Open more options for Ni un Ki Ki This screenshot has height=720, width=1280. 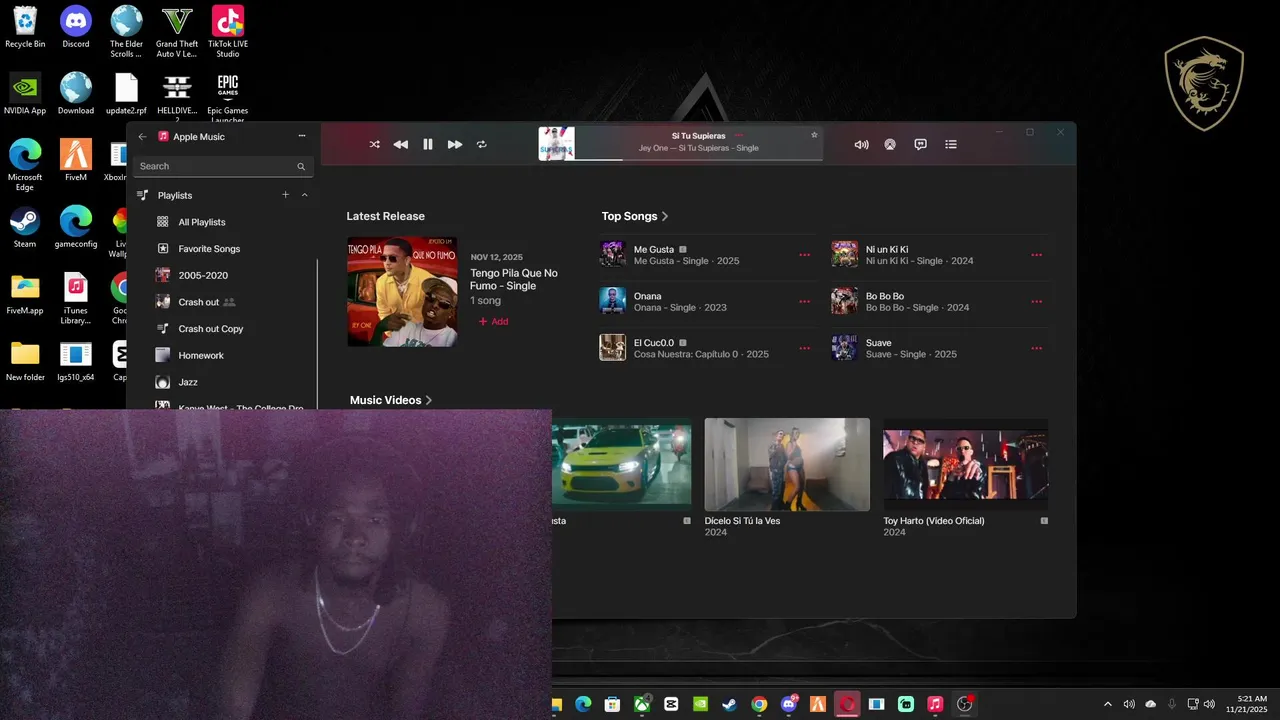[1036, 255]
